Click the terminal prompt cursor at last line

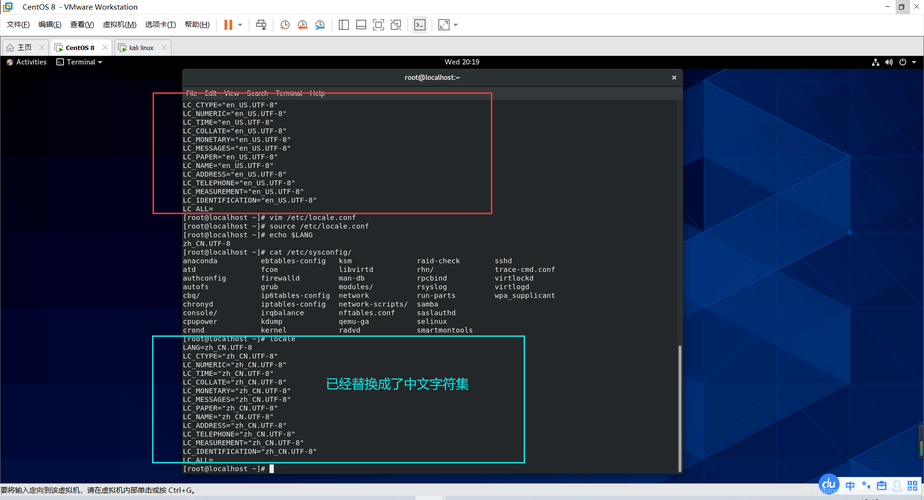(x=272, y=469)
